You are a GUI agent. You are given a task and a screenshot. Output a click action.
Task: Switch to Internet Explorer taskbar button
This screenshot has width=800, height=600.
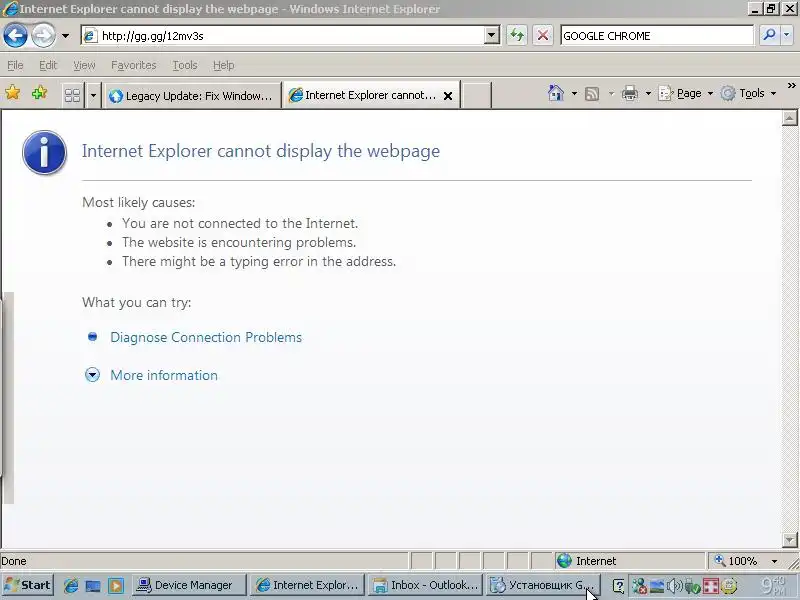[x=308, y=585]
